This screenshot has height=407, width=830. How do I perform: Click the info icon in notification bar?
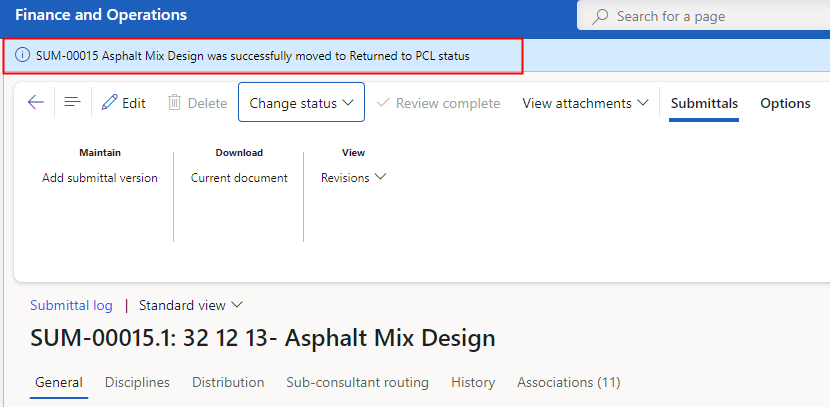(22, 55)
